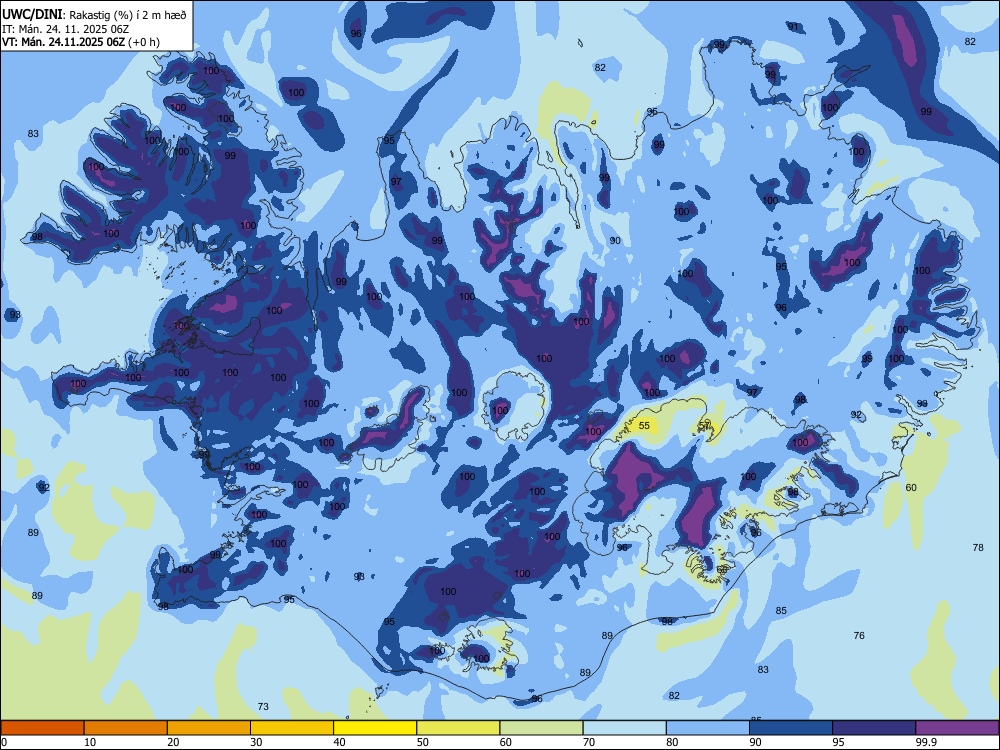1000x750 pixels.
Task: Click the UWC/DINI title text
Action: pos(32,15)
